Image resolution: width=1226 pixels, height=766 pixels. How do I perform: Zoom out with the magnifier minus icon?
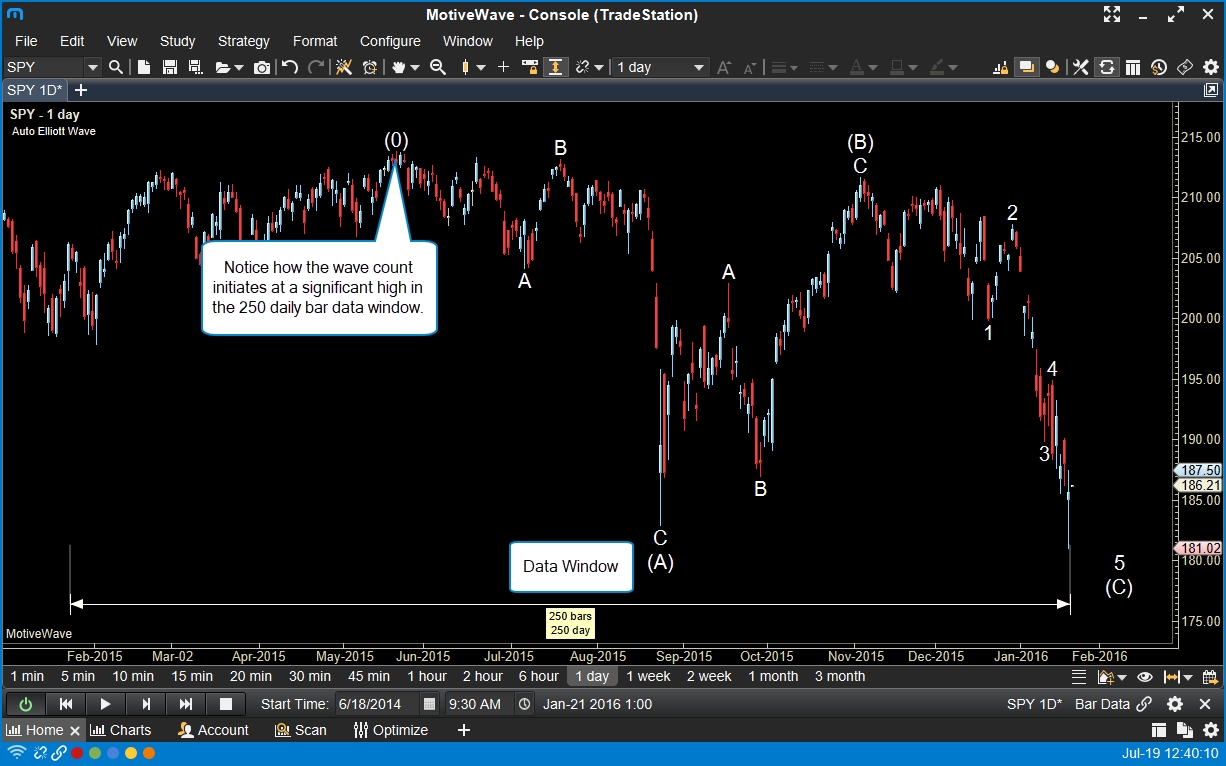pyautogui.click(x=438, y=67)
